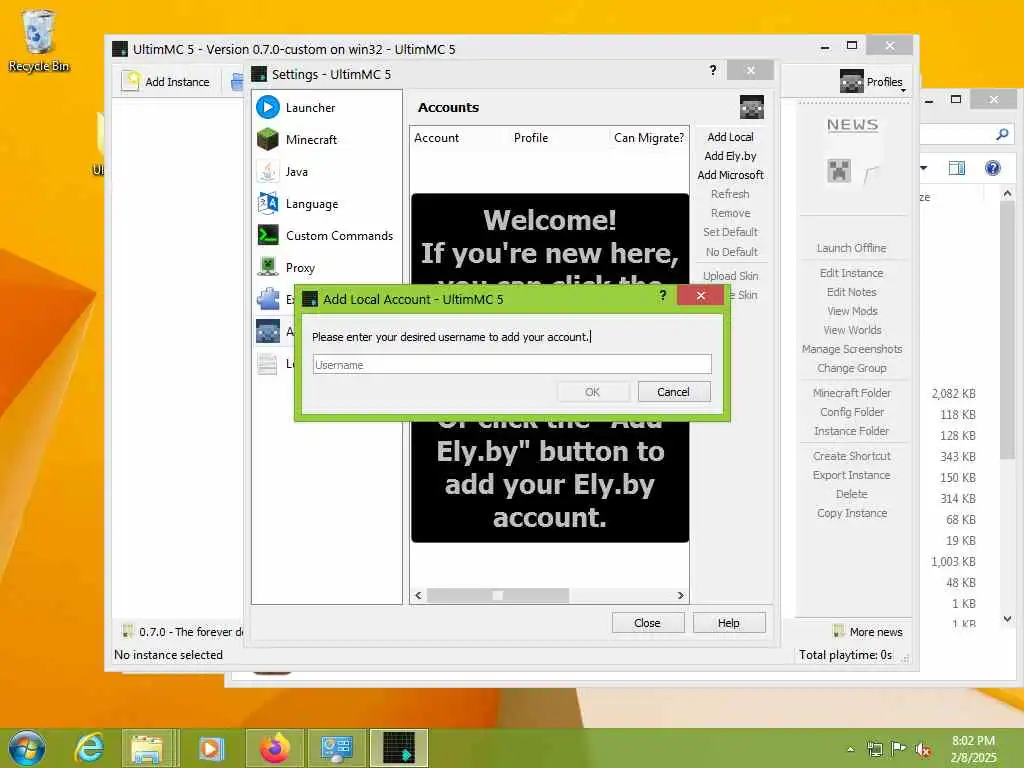Click the Add Instance toolbar icon
This screenshot has height=768, width=1024.
(x=131, y=81)
